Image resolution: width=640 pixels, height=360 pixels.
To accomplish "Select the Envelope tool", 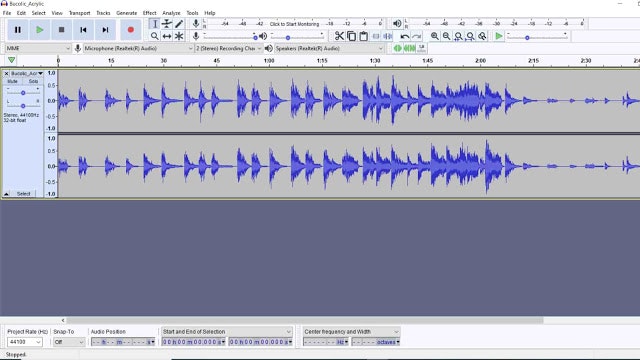I will click(x=167, y=24).
